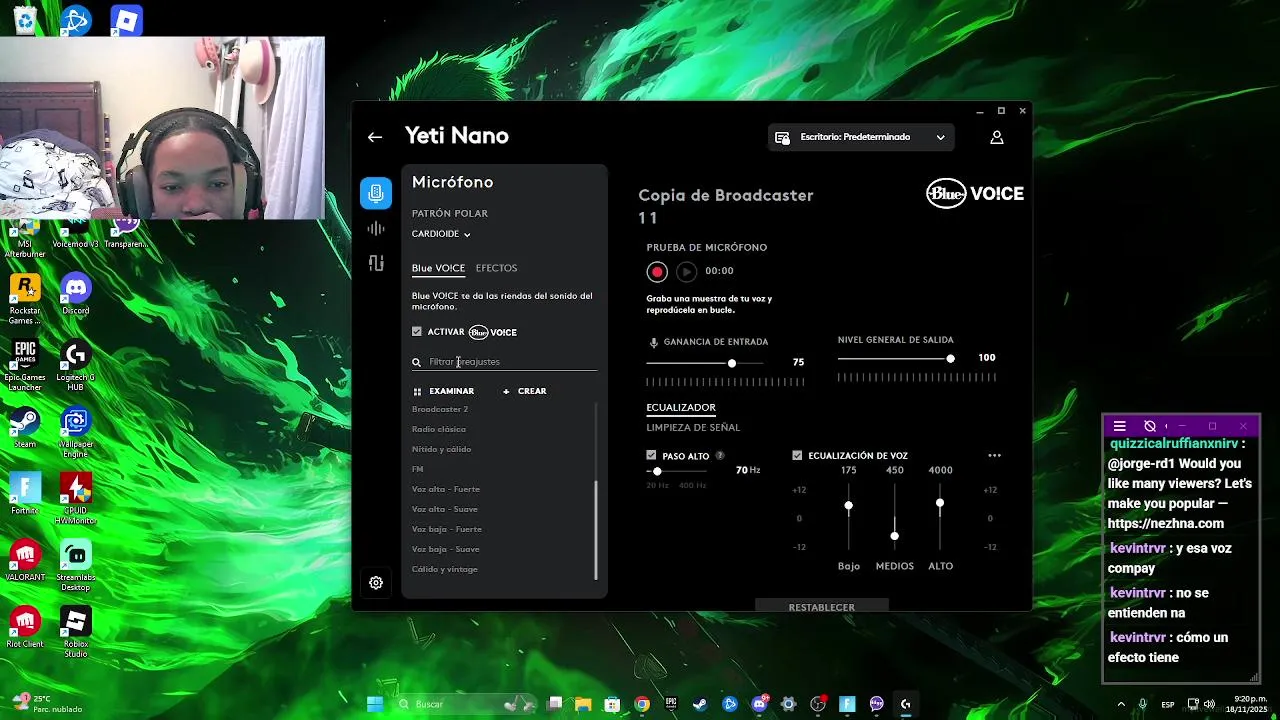Click the Restablecer button

(822, 607)
